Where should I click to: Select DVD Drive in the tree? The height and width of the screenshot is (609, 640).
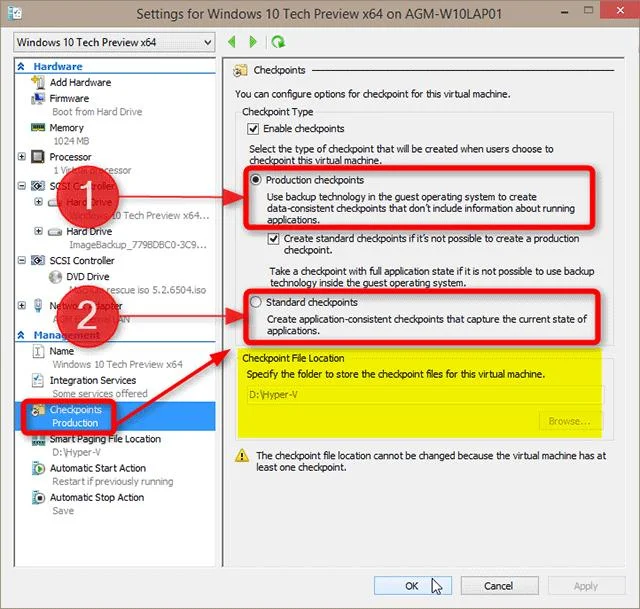coord(88,277)
